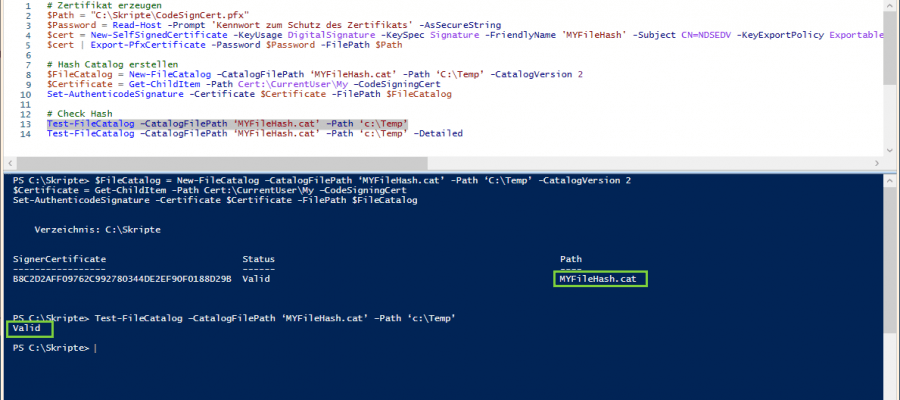Click the 'SignerCertificate' column header in console
This screenshot has height=400, width=900.
point(58,259)
